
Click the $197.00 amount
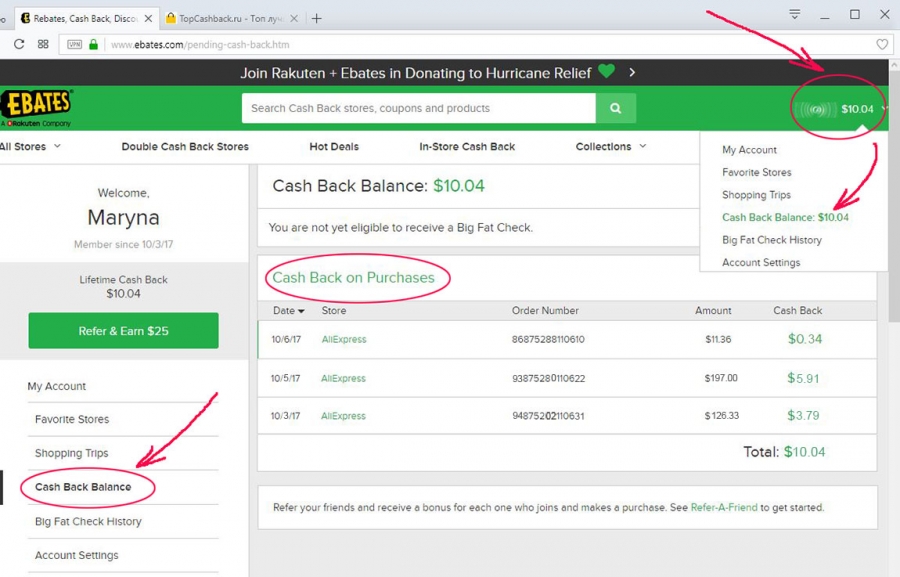coord(721,378)
